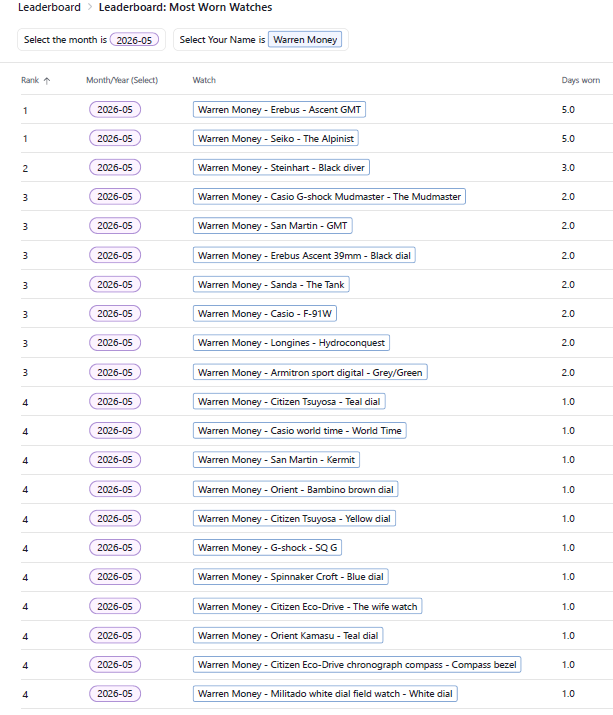The height and width of the screenshot is (715, 613).
Task: Click the 1.0 days worn in Citizen Tsuyosa Teal row
Action: tap(568, 402)
